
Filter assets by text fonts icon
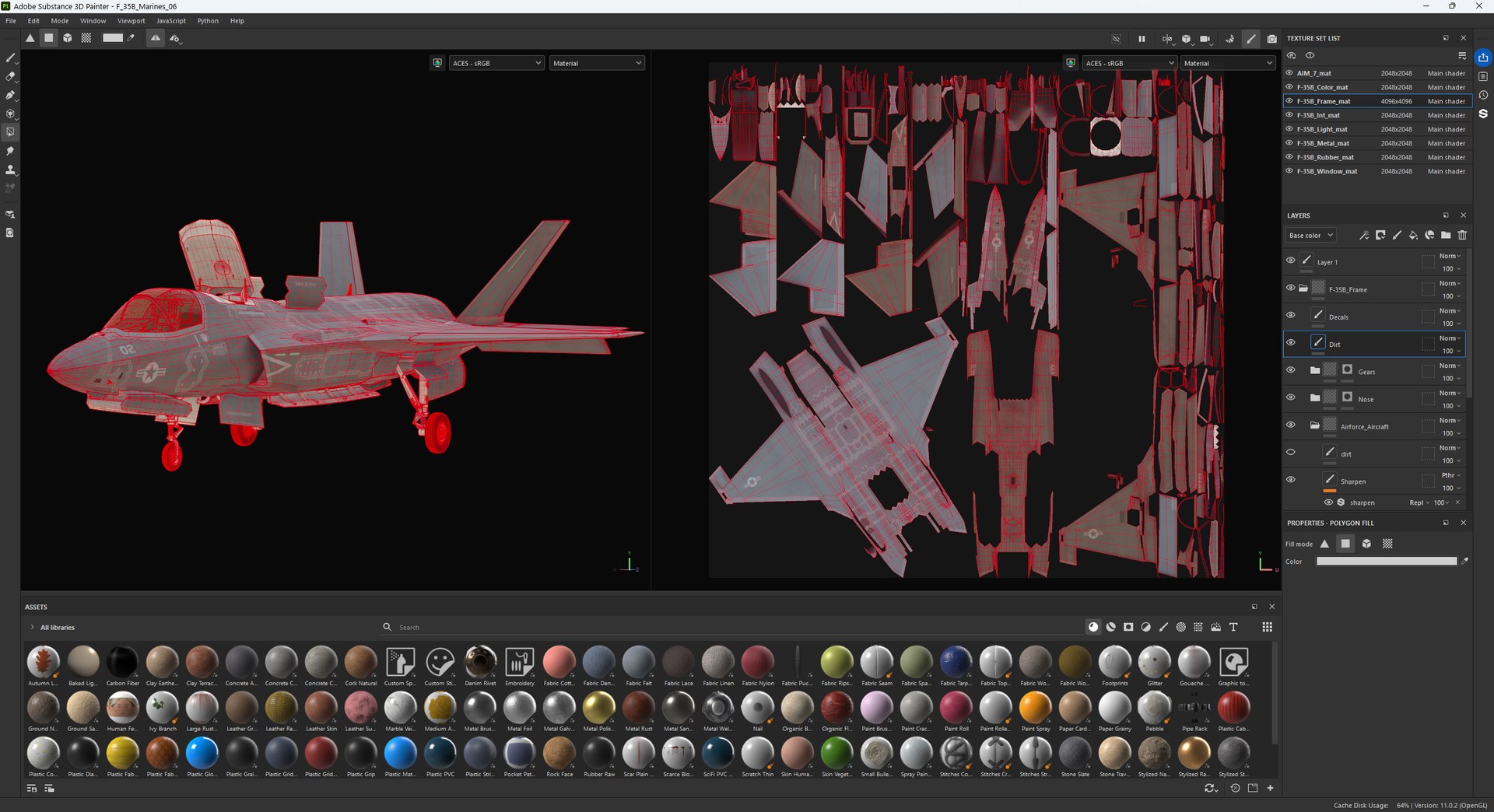click(x=1233, y=627)
